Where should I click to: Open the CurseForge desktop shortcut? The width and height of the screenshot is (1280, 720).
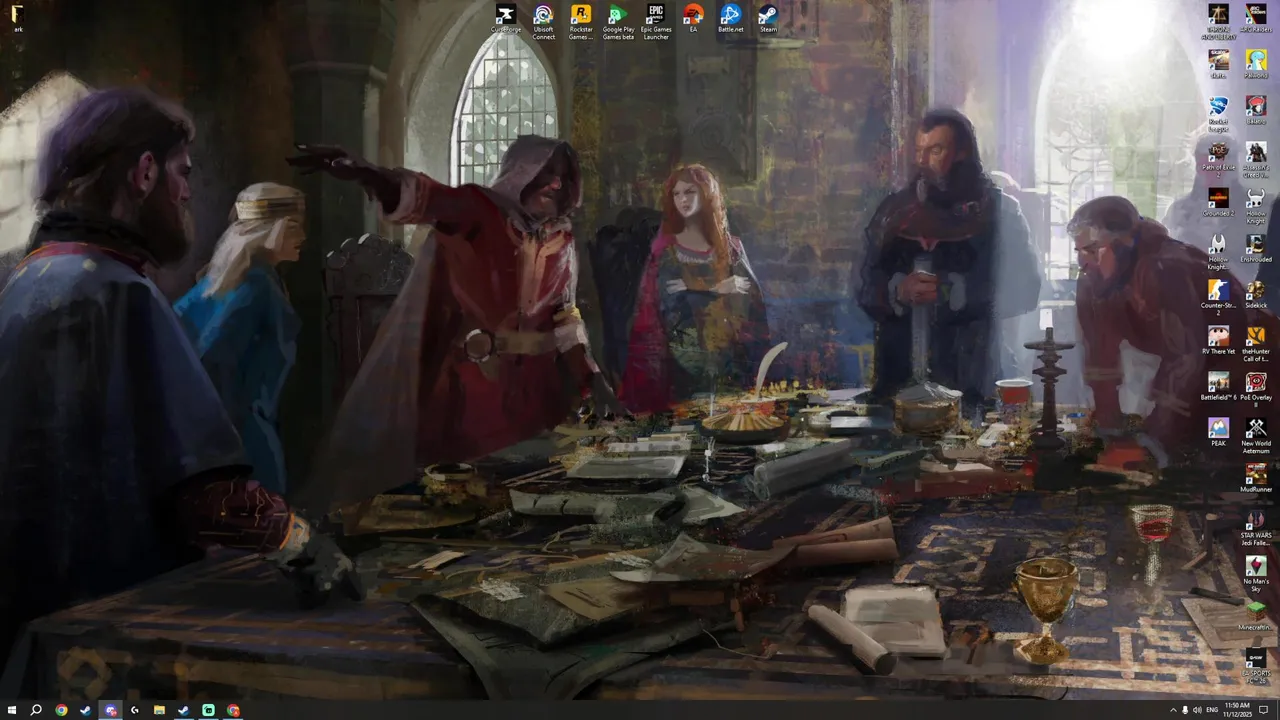point(506,19)
